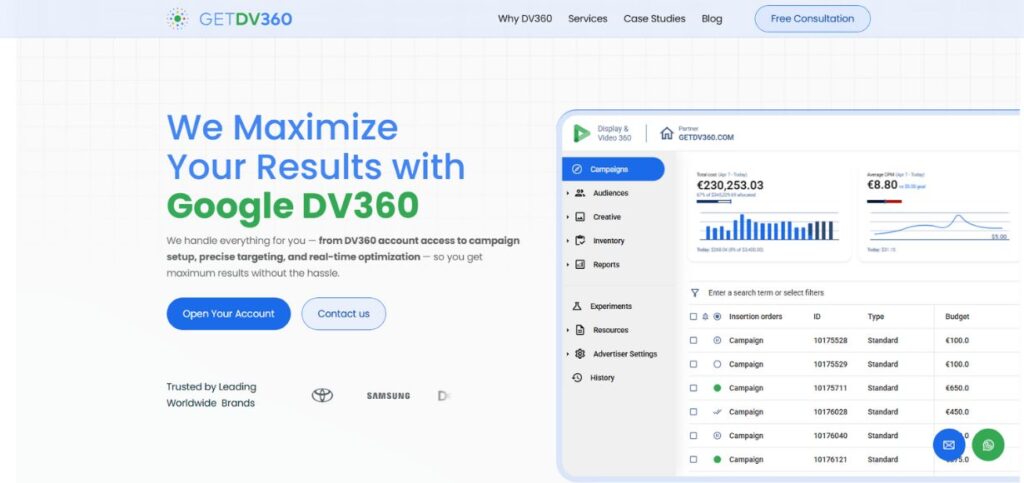This screenshot has height=483, width=1024.
Task: Expand the Inventory sidebar arrow
Action: click(568, 241)
